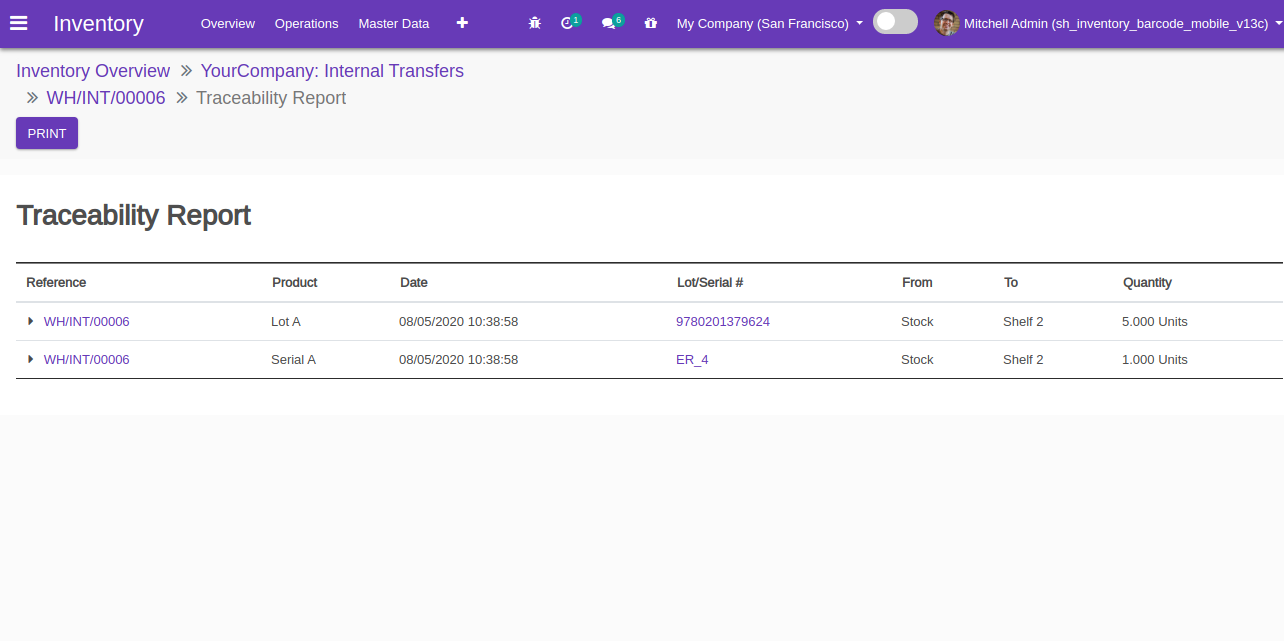The image size is (1284, 641).
Task: Click the date cell in Lot A row
Action: [x=458, y=322]
